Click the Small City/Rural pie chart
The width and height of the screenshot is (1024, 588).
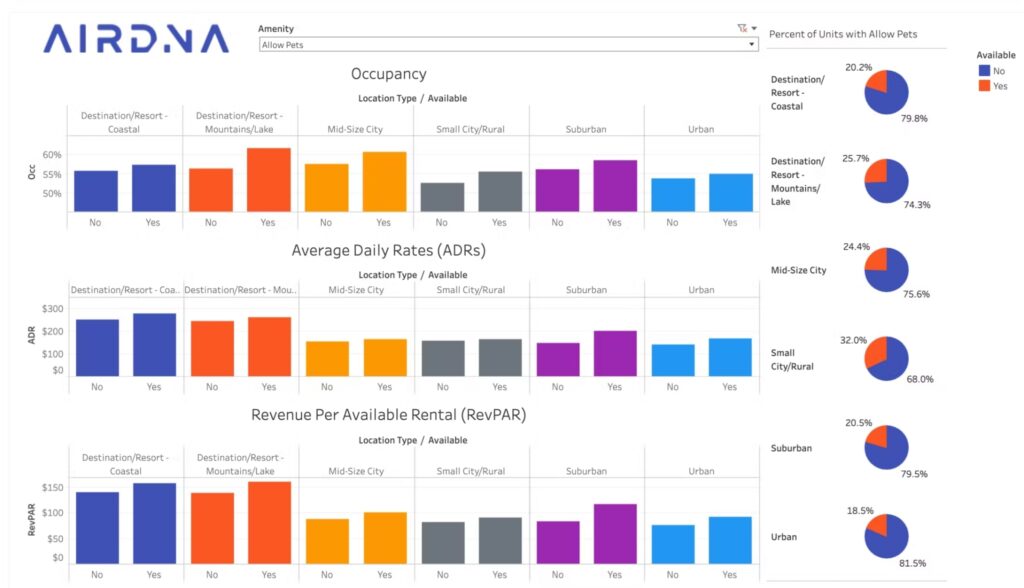(886, 359)
